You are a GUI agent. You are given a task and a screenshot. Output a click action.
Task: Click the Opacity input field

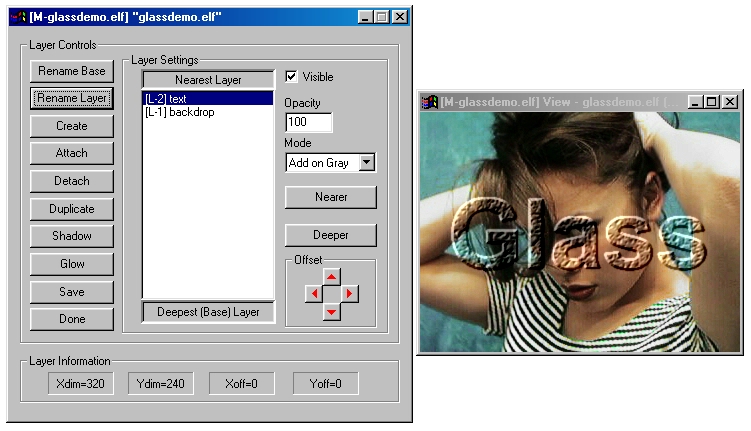point(308,122)
